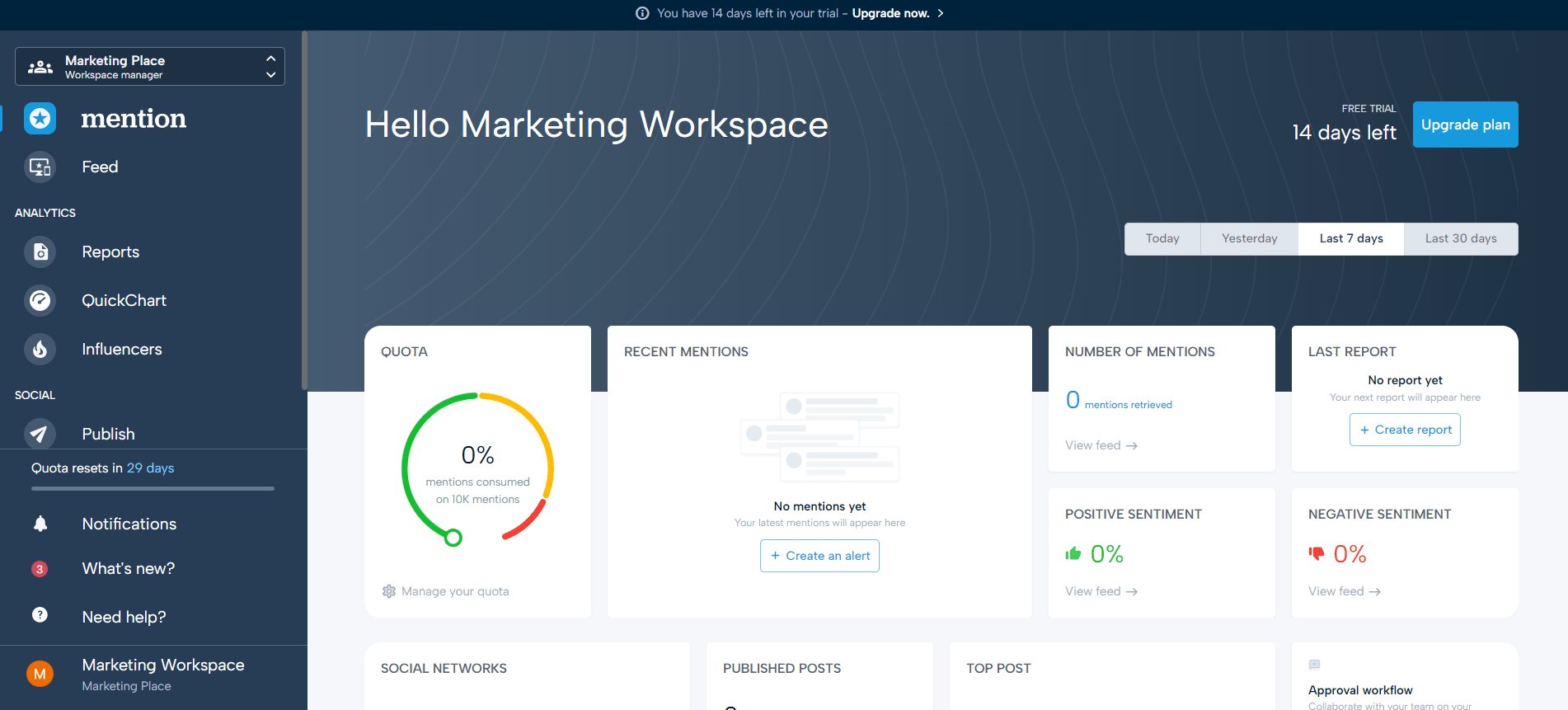Screen dimensions: 1568x710
Task: Click the 29 days quota reset link
Action: (150, 468)
